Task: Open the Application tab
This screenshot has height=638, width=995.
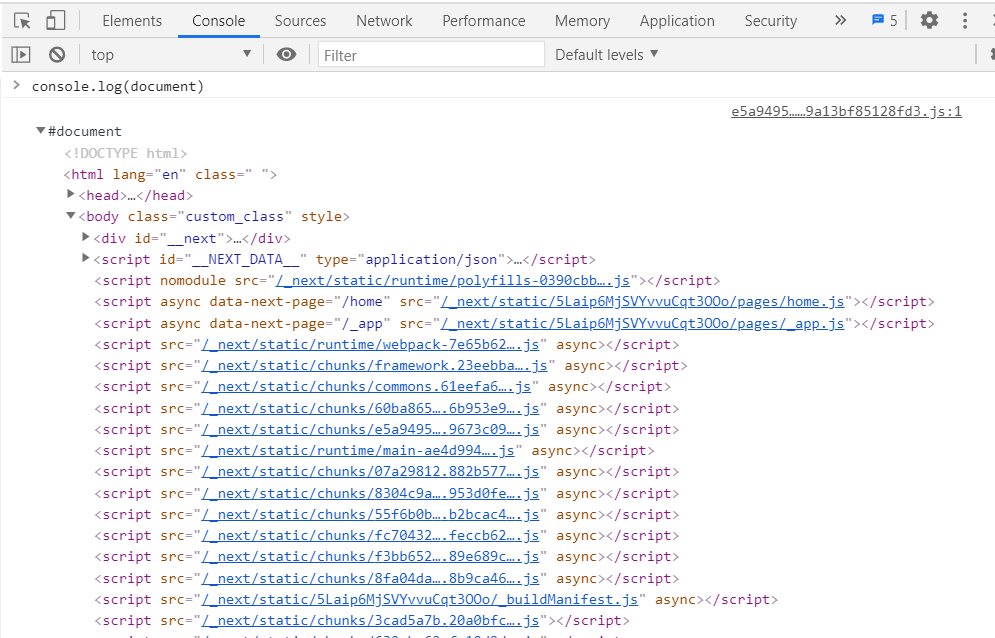Action: tap(676, 21)
